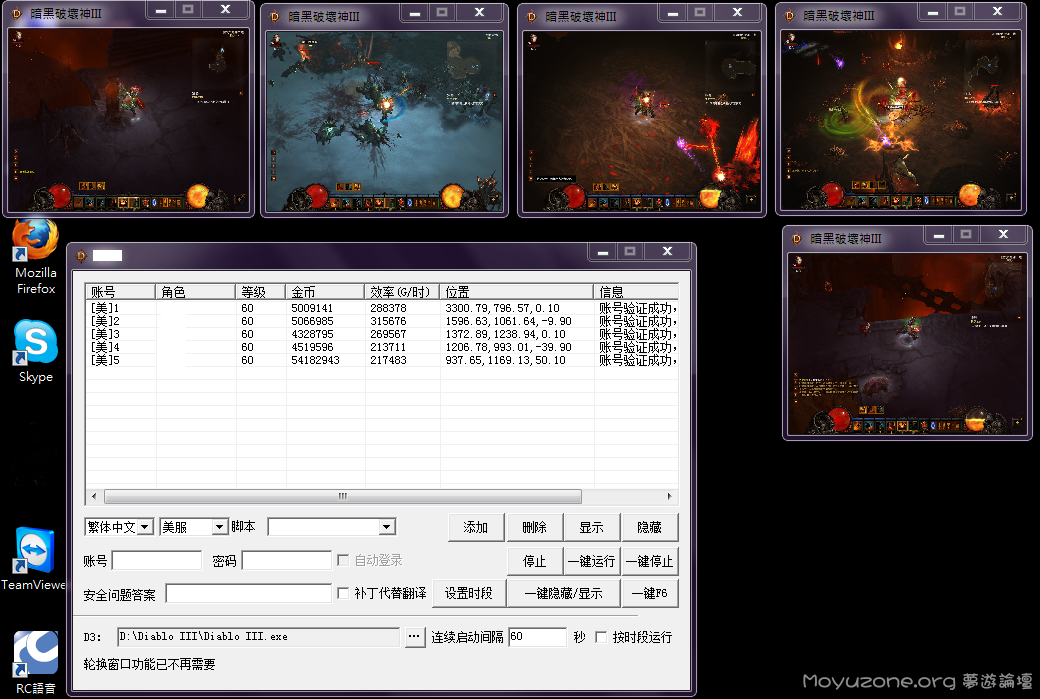
Task: Click the 停止 button
Action: (535, 561)
